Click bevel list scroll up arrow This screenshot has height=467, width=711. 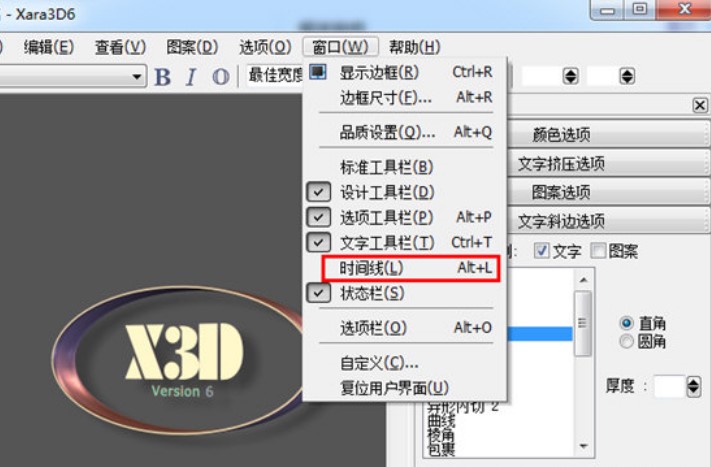[584, 280]
